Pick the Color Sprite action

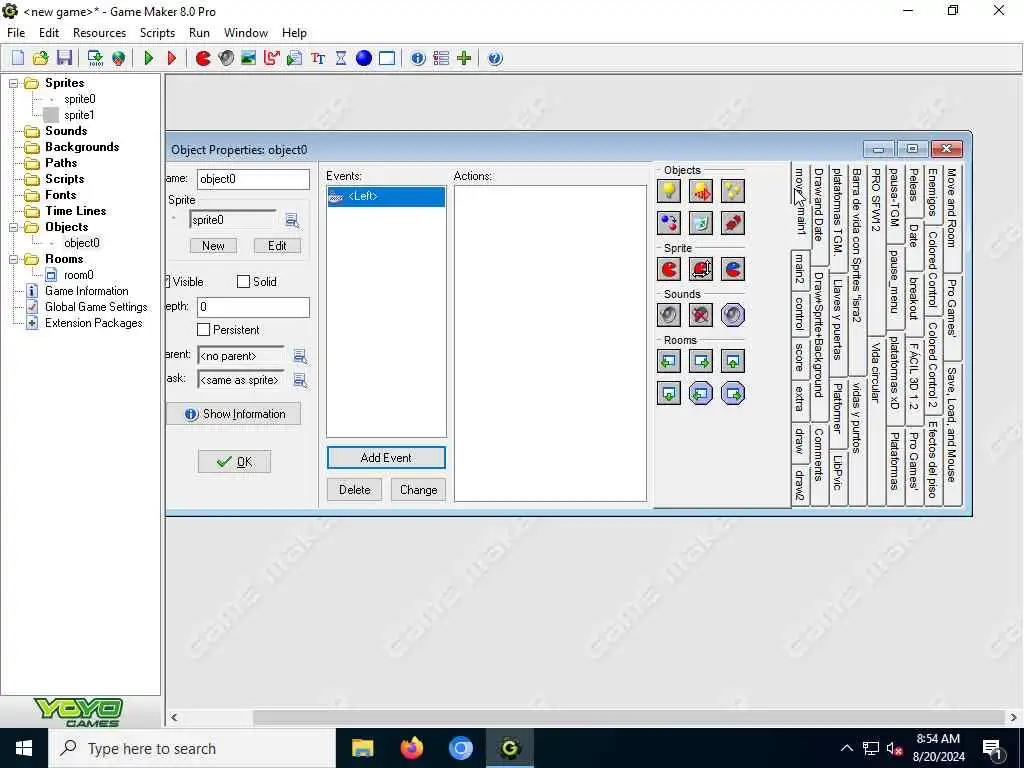pos(733,269)
